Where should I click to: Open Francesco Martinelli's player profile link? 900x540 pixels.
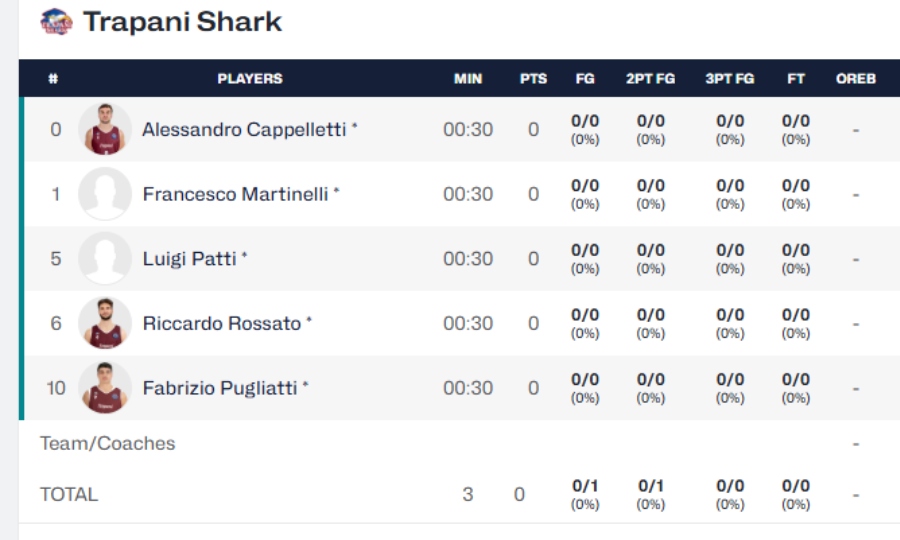235,194
